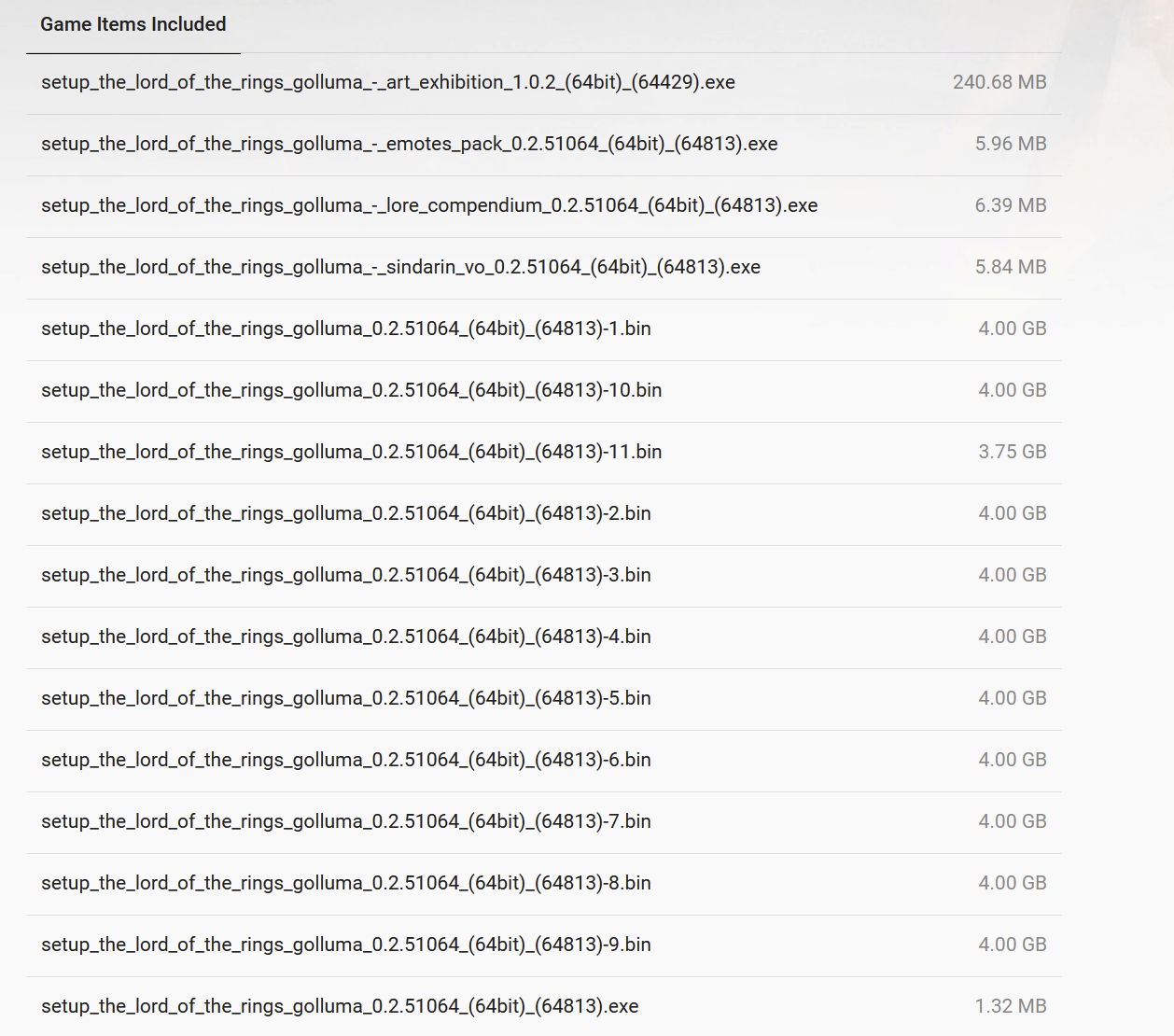Screen dimensions: 1174x1036
Task: Click the 4.00 GB size for -6.bin
Action: 1013,760
